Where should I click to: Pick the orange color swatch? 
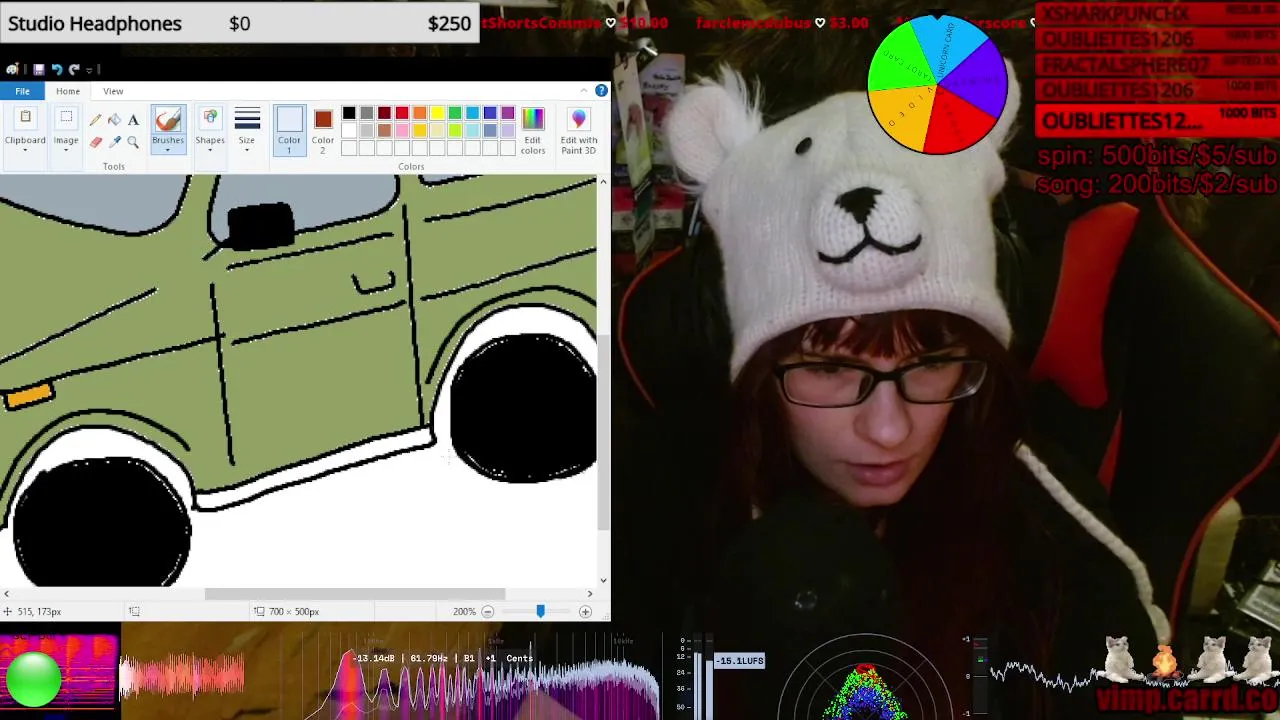pos(419,113)
